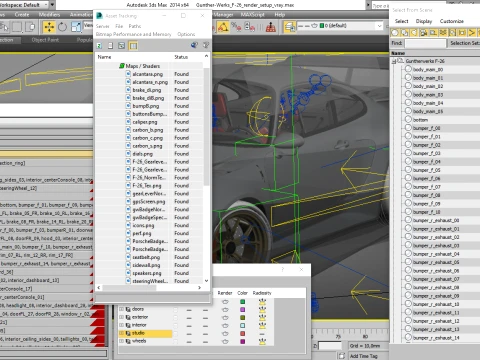Check the box in the exterior layer row
The height and width of the screenshot is (360, 480).
[176, 317]
